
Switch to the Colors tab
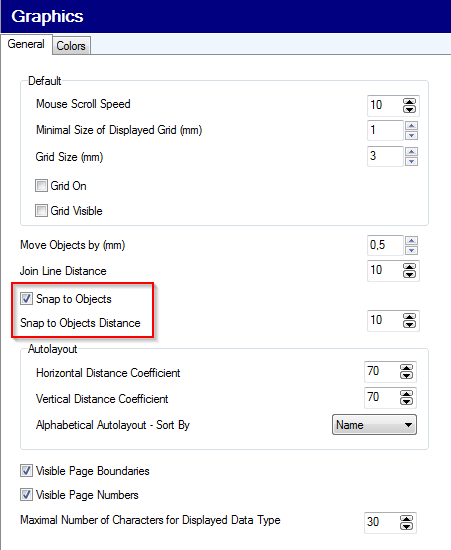(71, 46)
